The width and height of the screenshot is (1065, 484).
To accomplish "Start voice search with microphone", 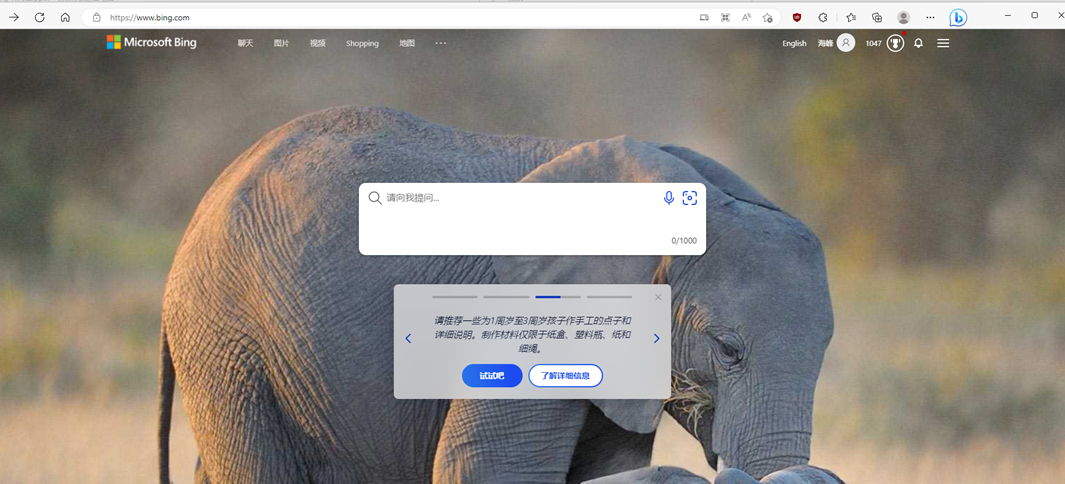I will tap(669, 198).
